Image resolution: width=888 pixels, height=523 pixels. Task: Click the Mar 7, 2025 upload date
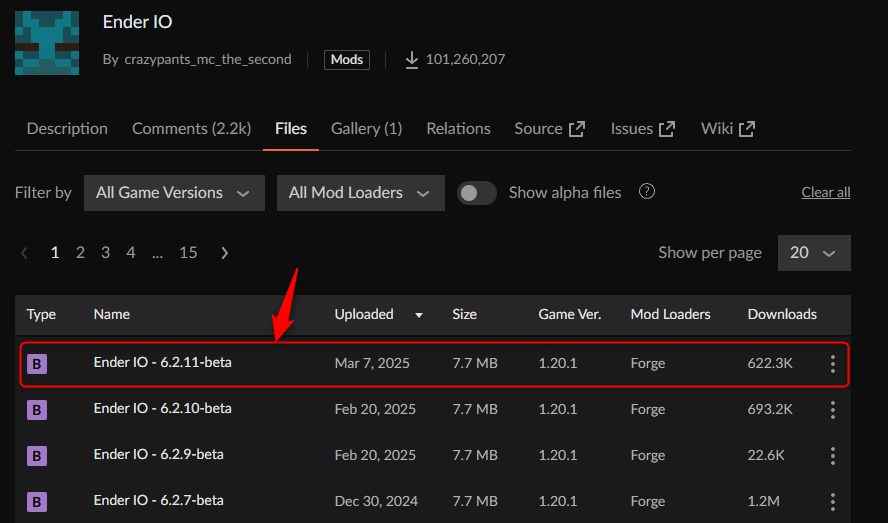(372, 363)
